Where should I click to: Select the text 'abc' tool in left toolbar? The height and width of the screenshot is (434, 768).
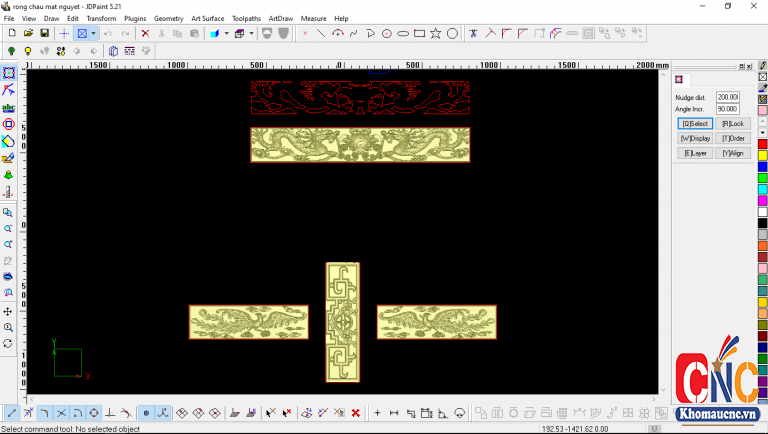click(9, 107)
